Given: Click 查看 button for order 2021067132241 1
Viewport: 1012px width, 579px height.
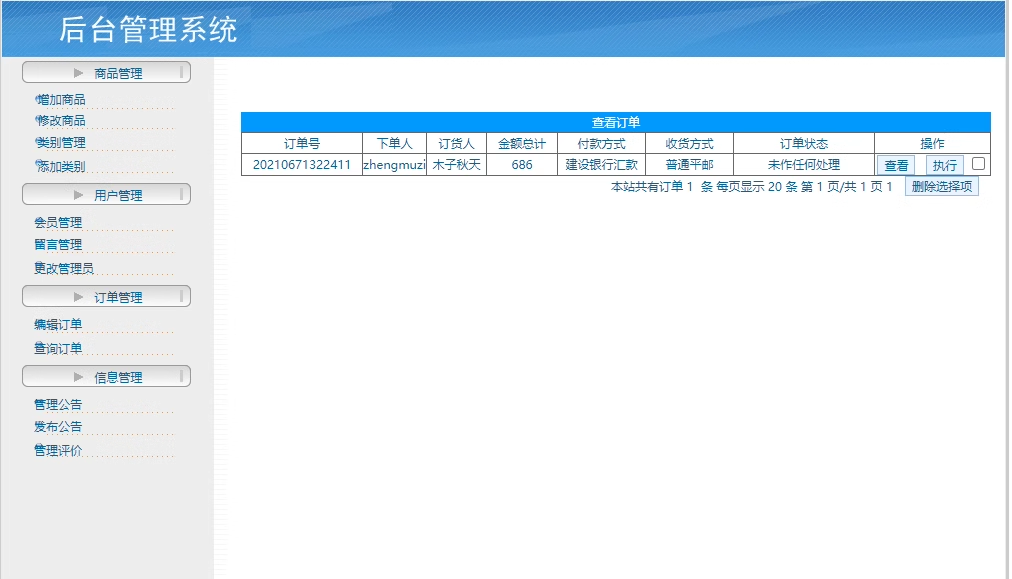Looking at the screenshot, I should tap(896, 165).
